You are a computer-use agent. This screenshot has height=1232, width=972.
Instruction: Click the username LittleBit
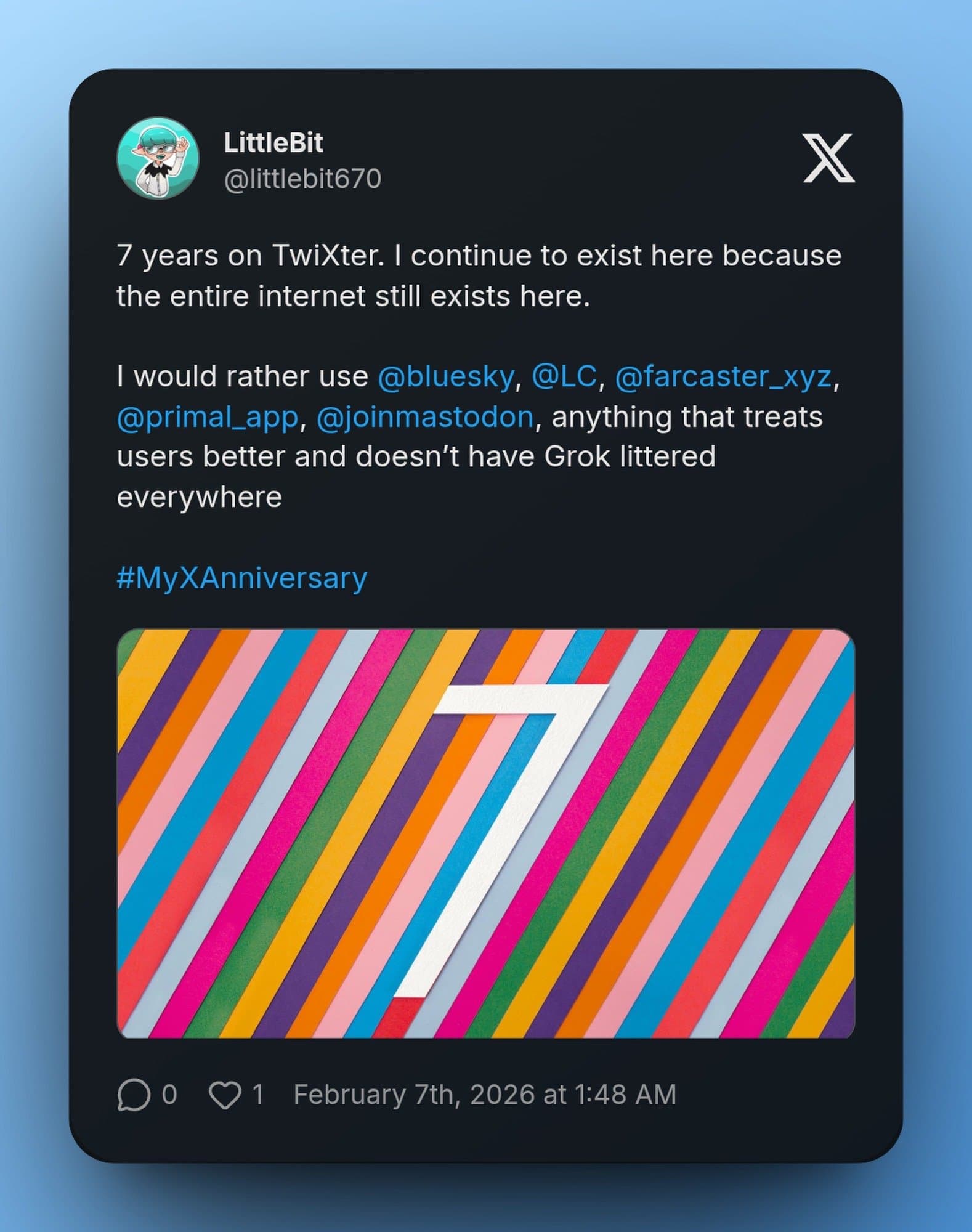[275, 143]
